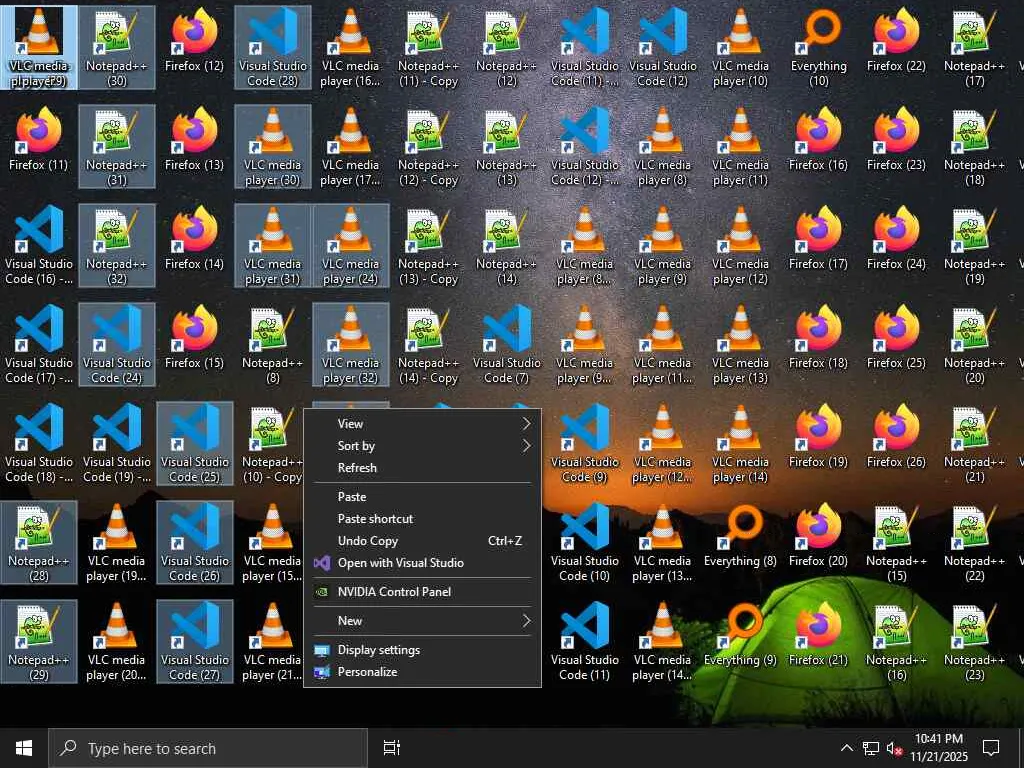
Task: Expand the View submenu
Action: tap(423, 424)
